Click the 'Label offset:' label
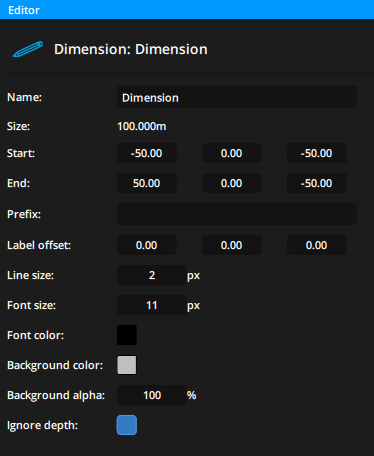The width and height of the screenshot is (374, 456). 39,245
